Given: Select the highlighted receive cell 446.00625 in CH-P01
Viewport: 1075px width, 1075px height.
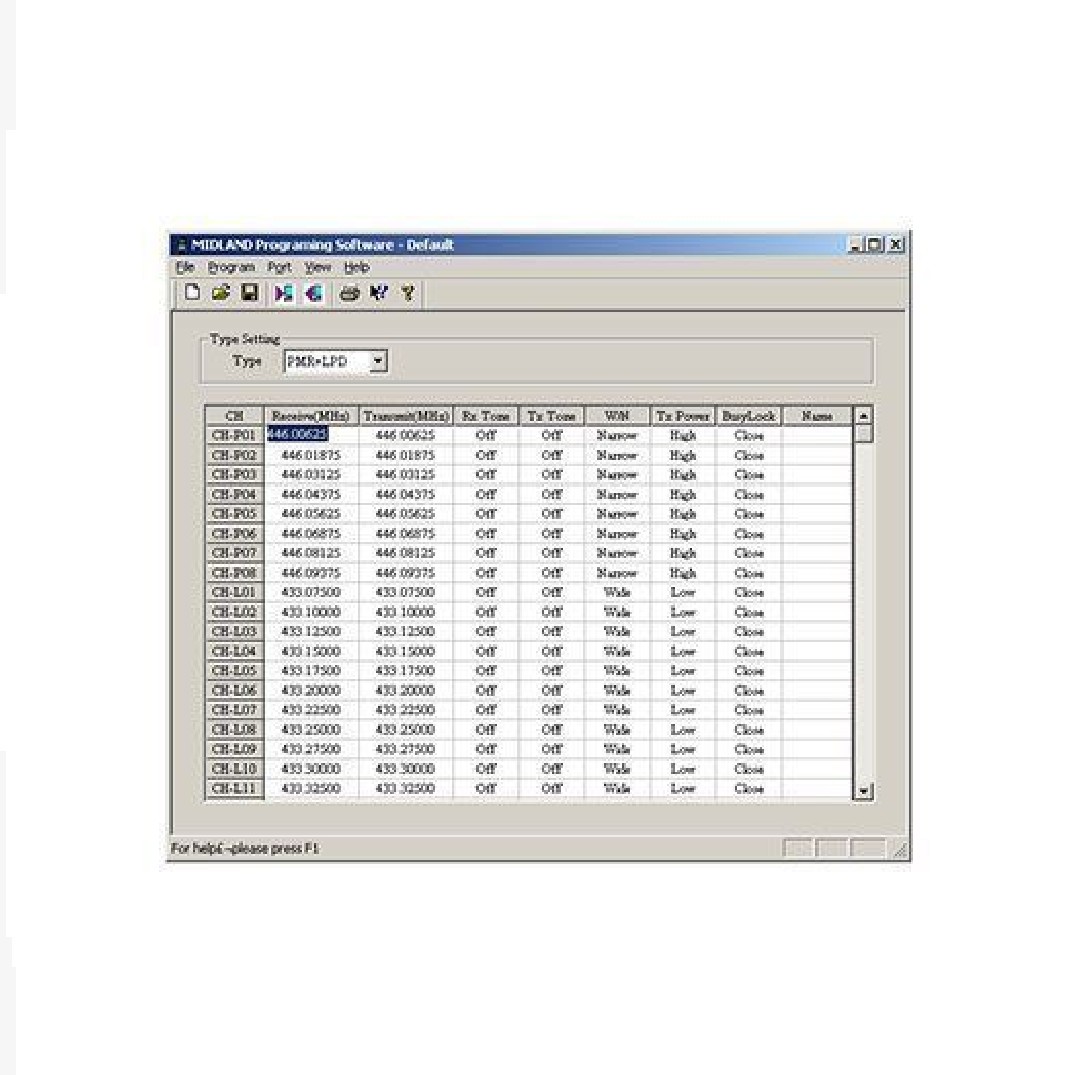Looking at the screenshot, I should tap(311, 435).
